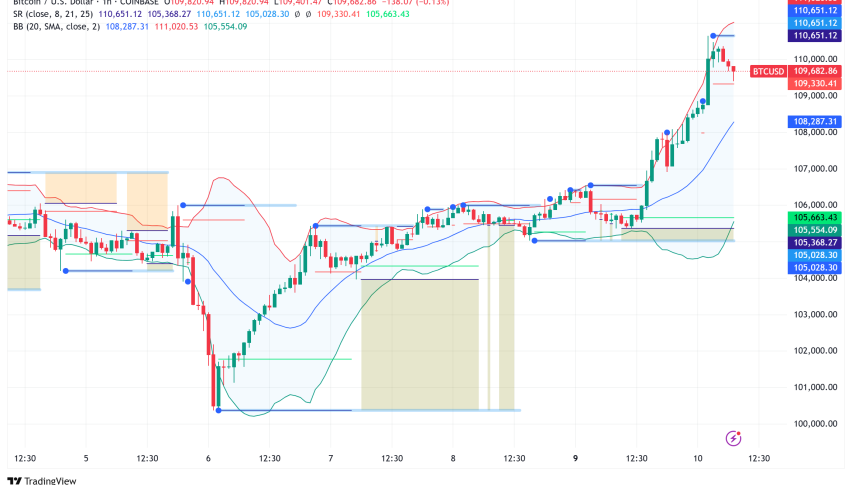Click 111,020.53 value in the BB legend
The width and height of the screenshot is (852, 485).
176,27
